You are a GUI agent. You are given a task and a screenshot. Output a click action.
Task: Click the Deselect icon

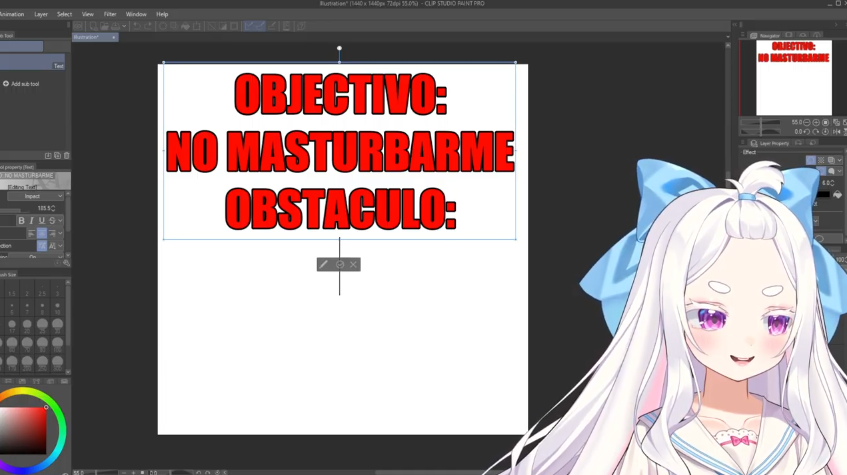coord(211,26)
